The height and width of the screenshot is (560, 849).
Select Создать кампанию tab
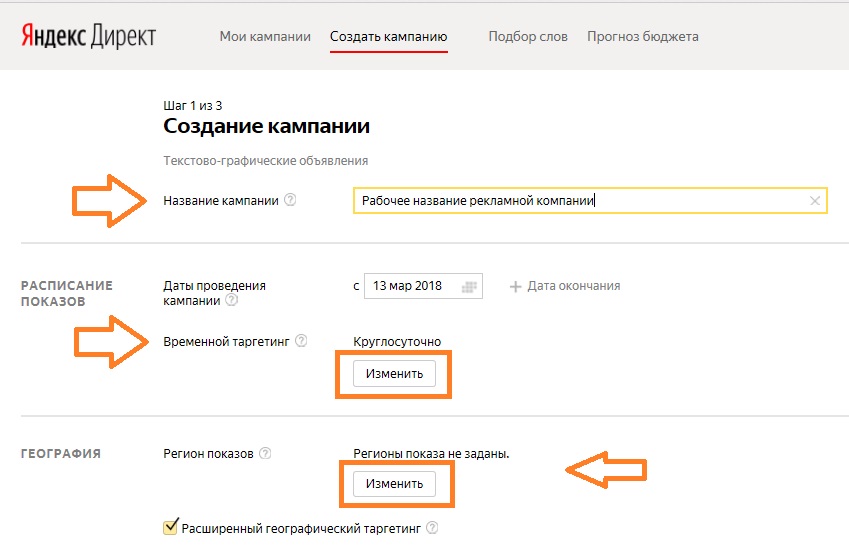(388, 36)
